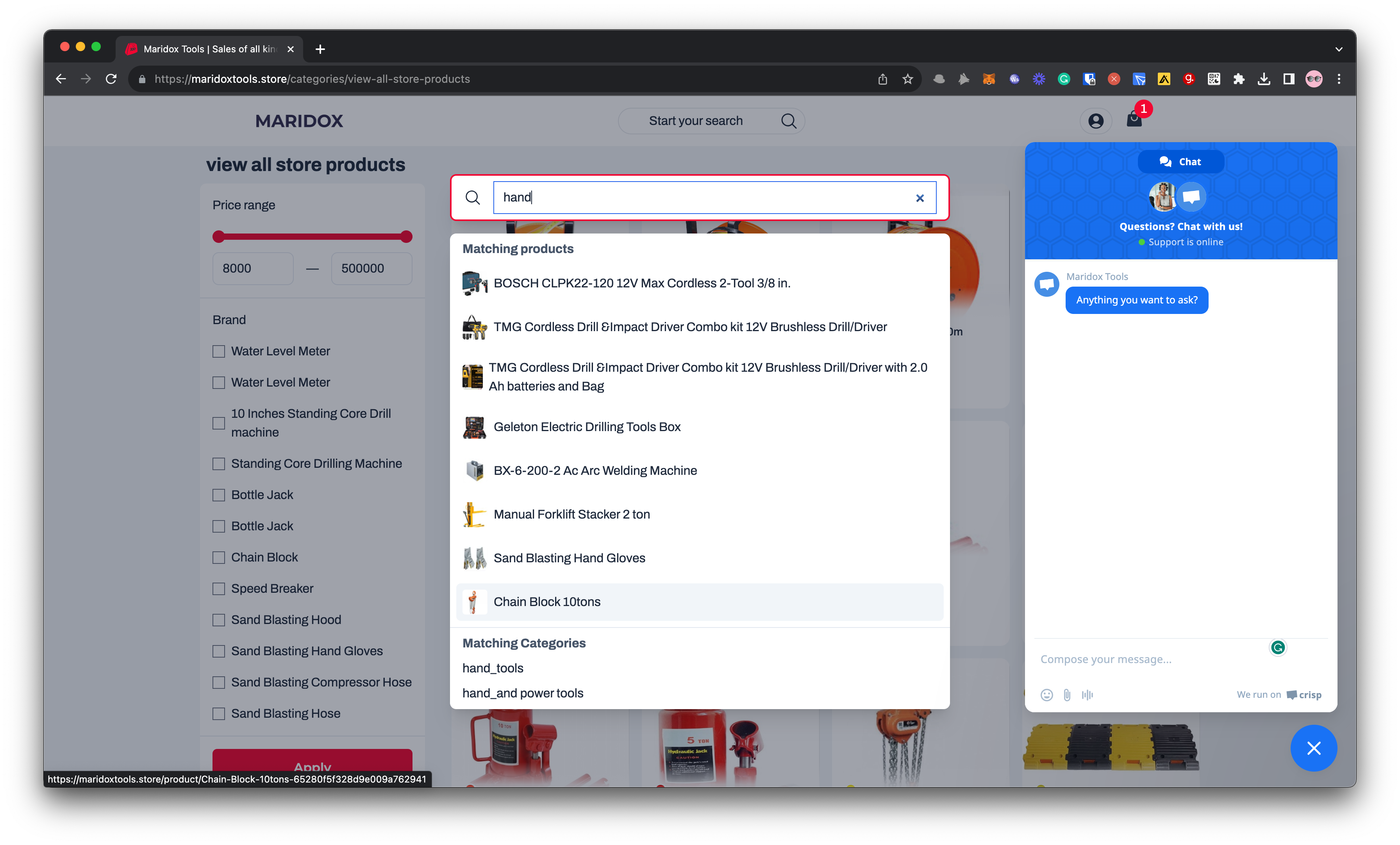Check 10 Inches Standing Core Drill machine
This screenshot has height=845, width=1400.
(x=219, y=423)
